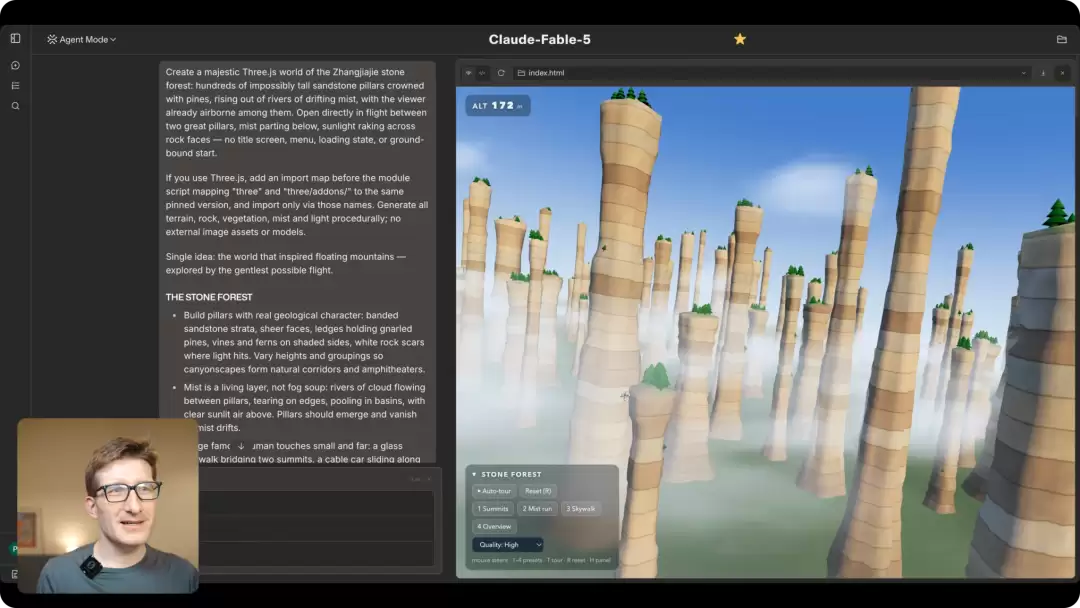The width and height of the screenshot is (1080, 608).
Task: Select the 1 Summits preset
Action: coord(492,509)
